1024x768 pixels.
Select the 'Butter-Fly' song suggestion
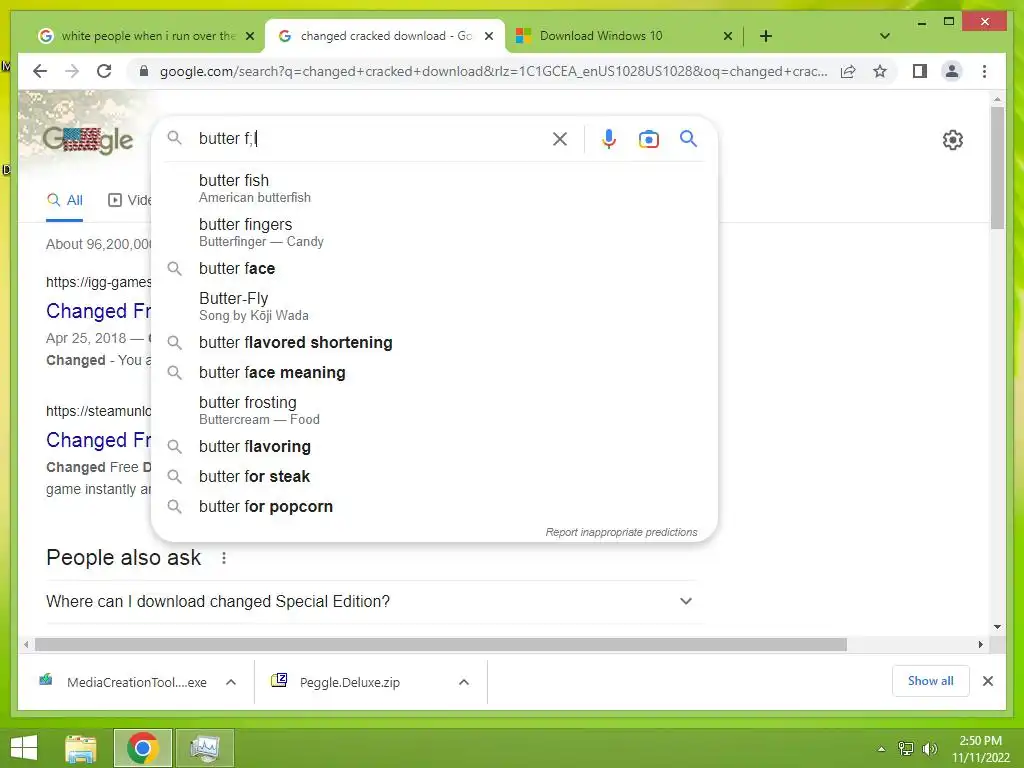[434, 306]
